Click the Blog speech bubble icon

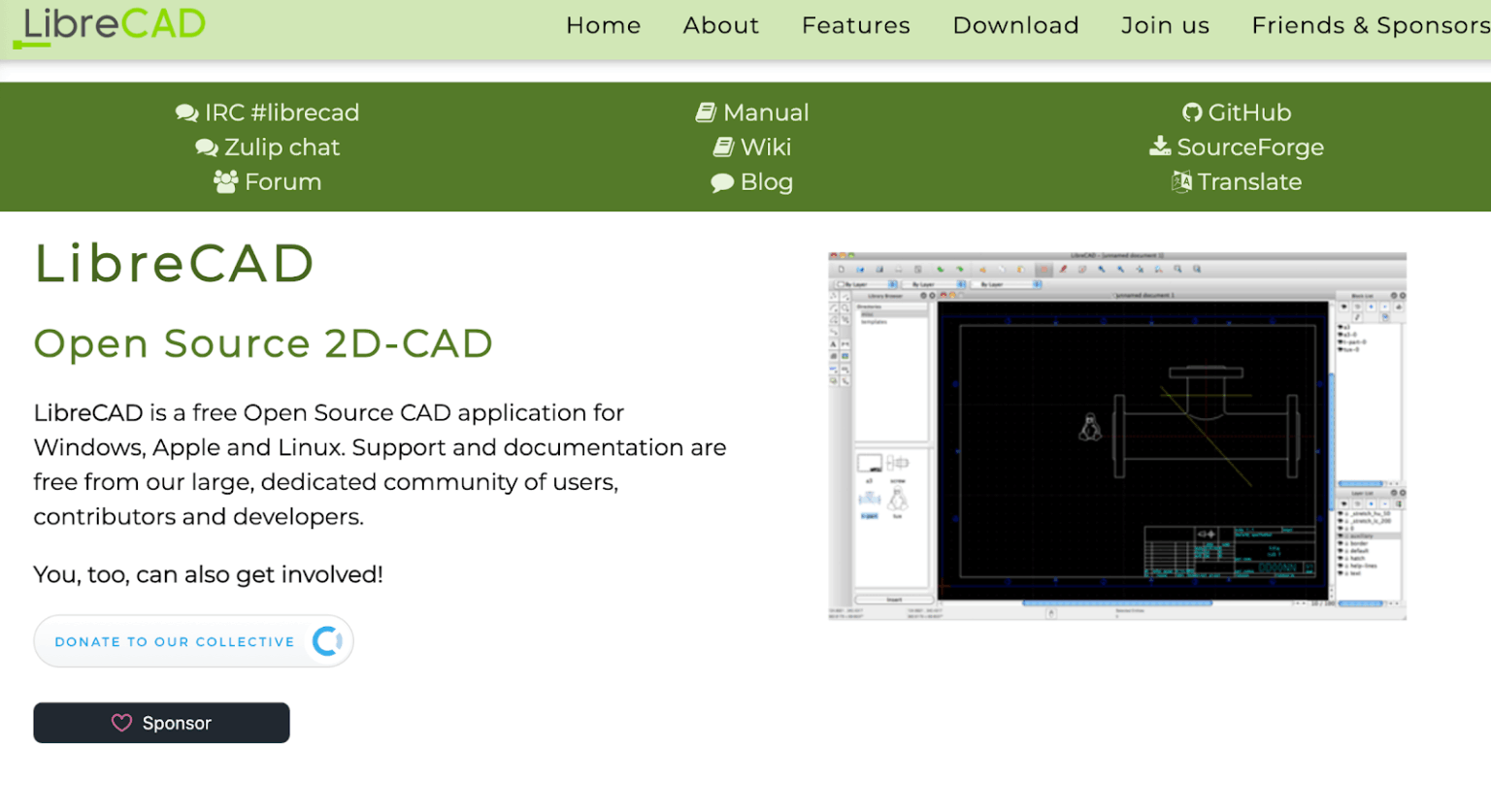coord(722,181)
